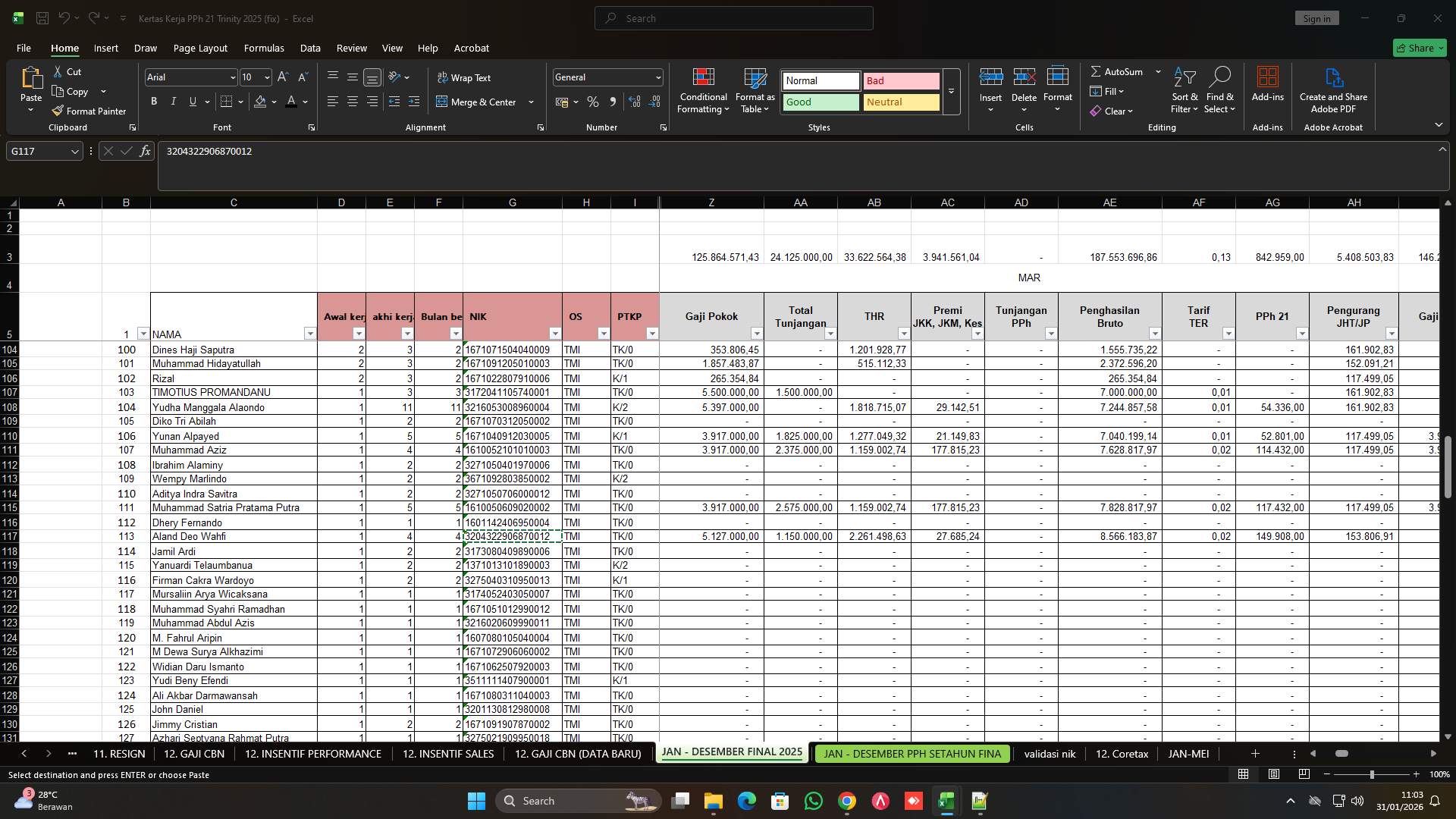Apply Percent number format

tap(592, 102)
